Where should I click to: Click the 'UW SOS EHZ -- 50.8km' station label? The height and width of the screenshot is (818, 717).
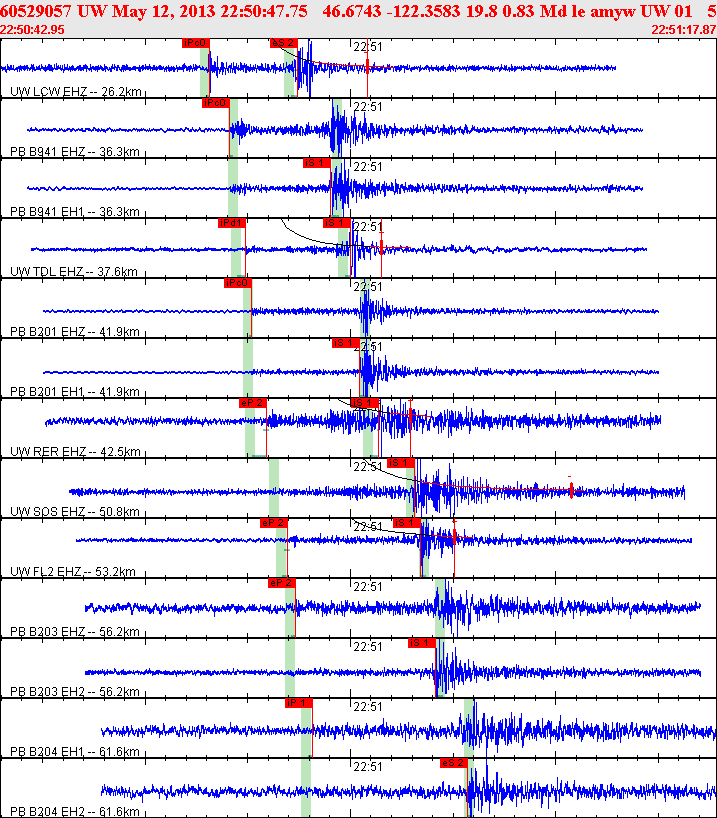tap(75, 512)
